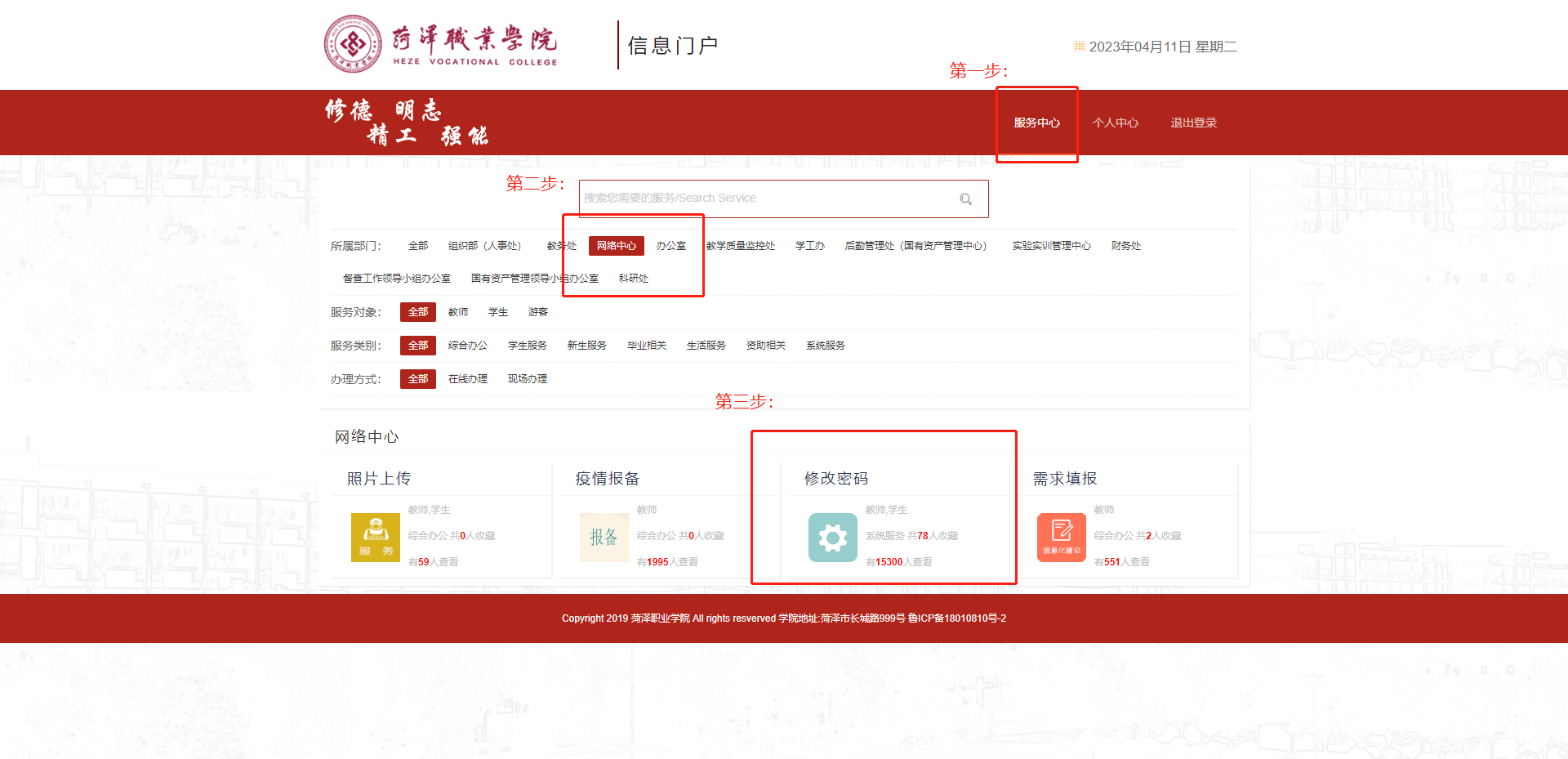Viewport: 1568px width, 759px height.
Task: Select 全部 in 所属部门 row
Action: click(x=418, y=246)
